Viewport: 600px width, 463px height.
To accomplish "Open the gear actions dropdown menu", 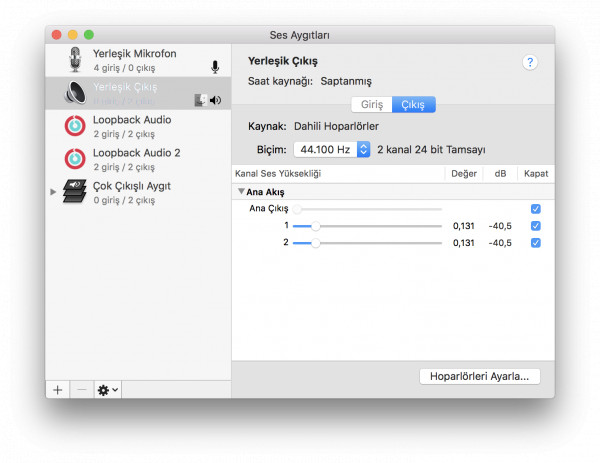I will coord(107,389).
